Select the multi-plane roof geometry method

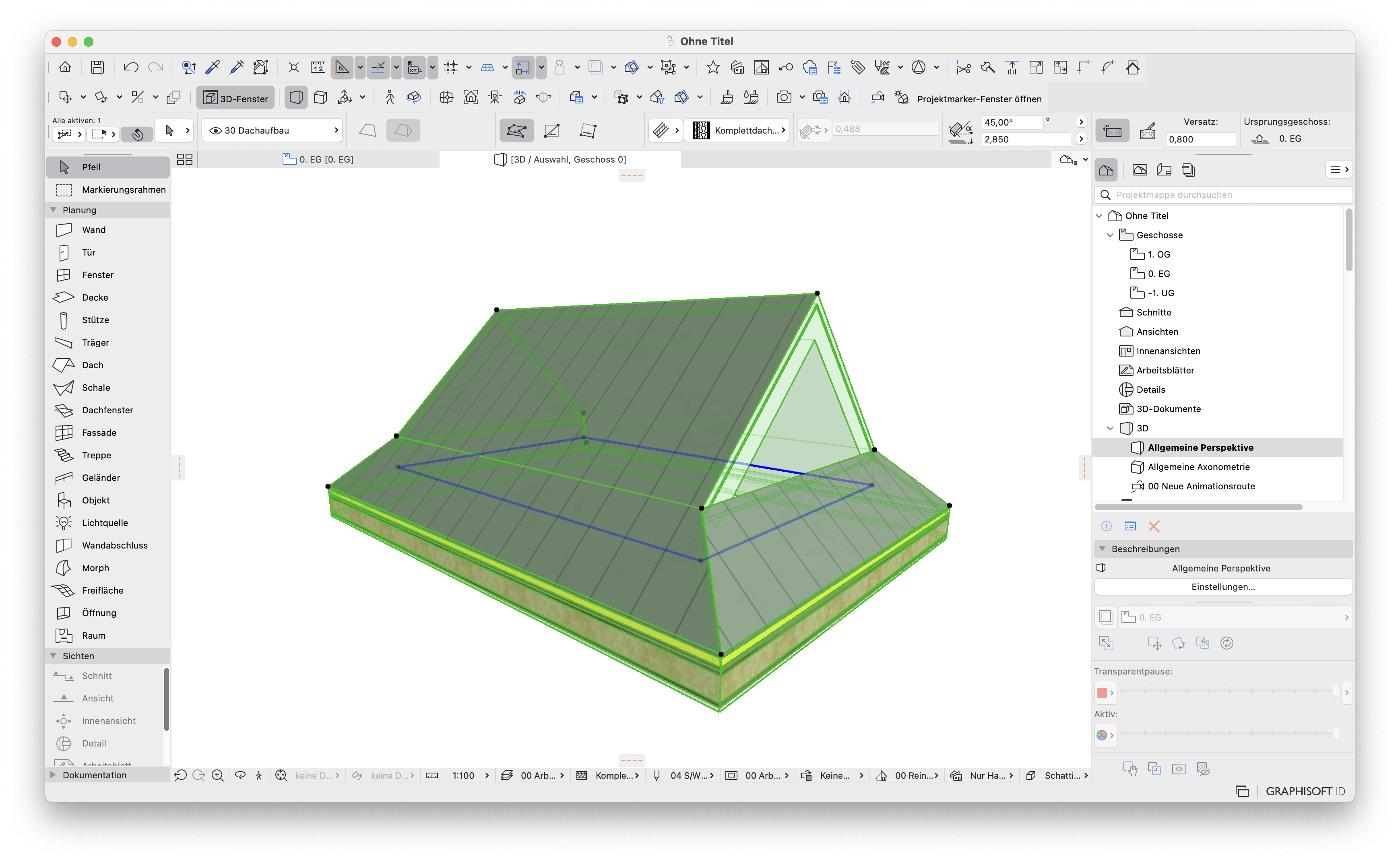(403, 130)
